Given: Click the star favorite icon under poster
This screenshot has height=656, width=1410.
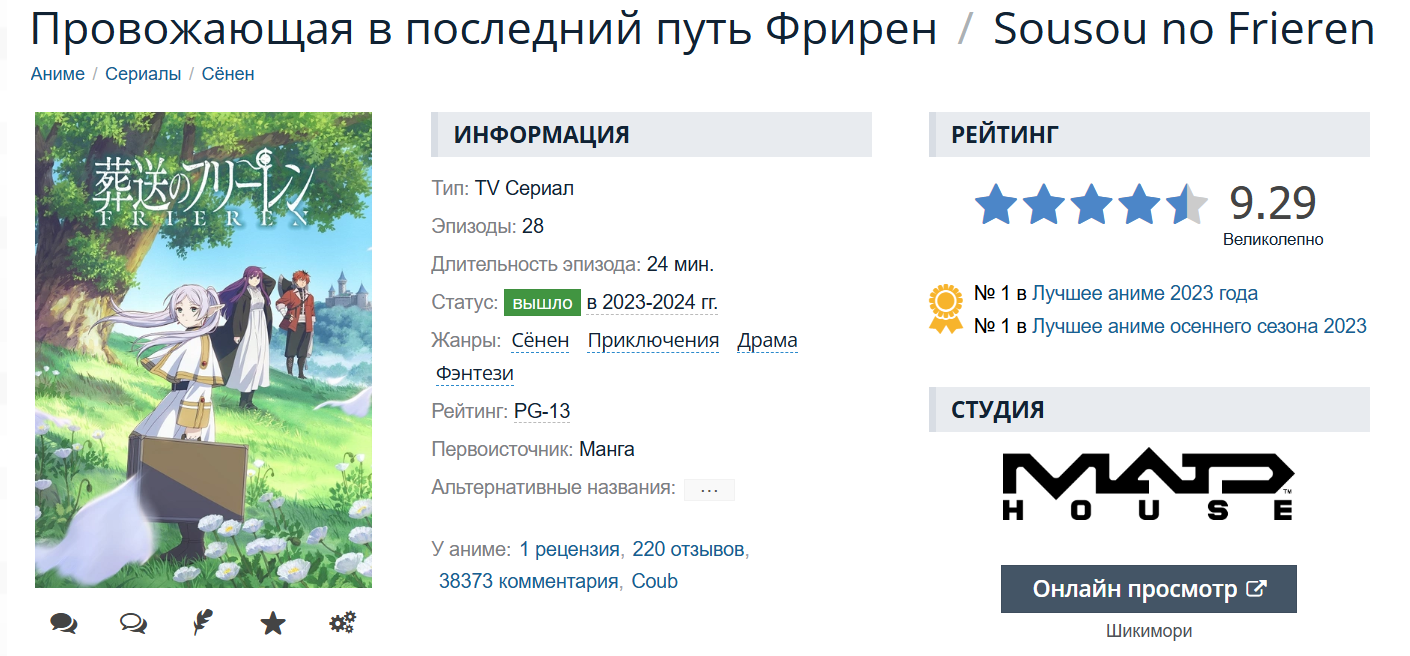Looking at the screenshot, I should point(273,624).
